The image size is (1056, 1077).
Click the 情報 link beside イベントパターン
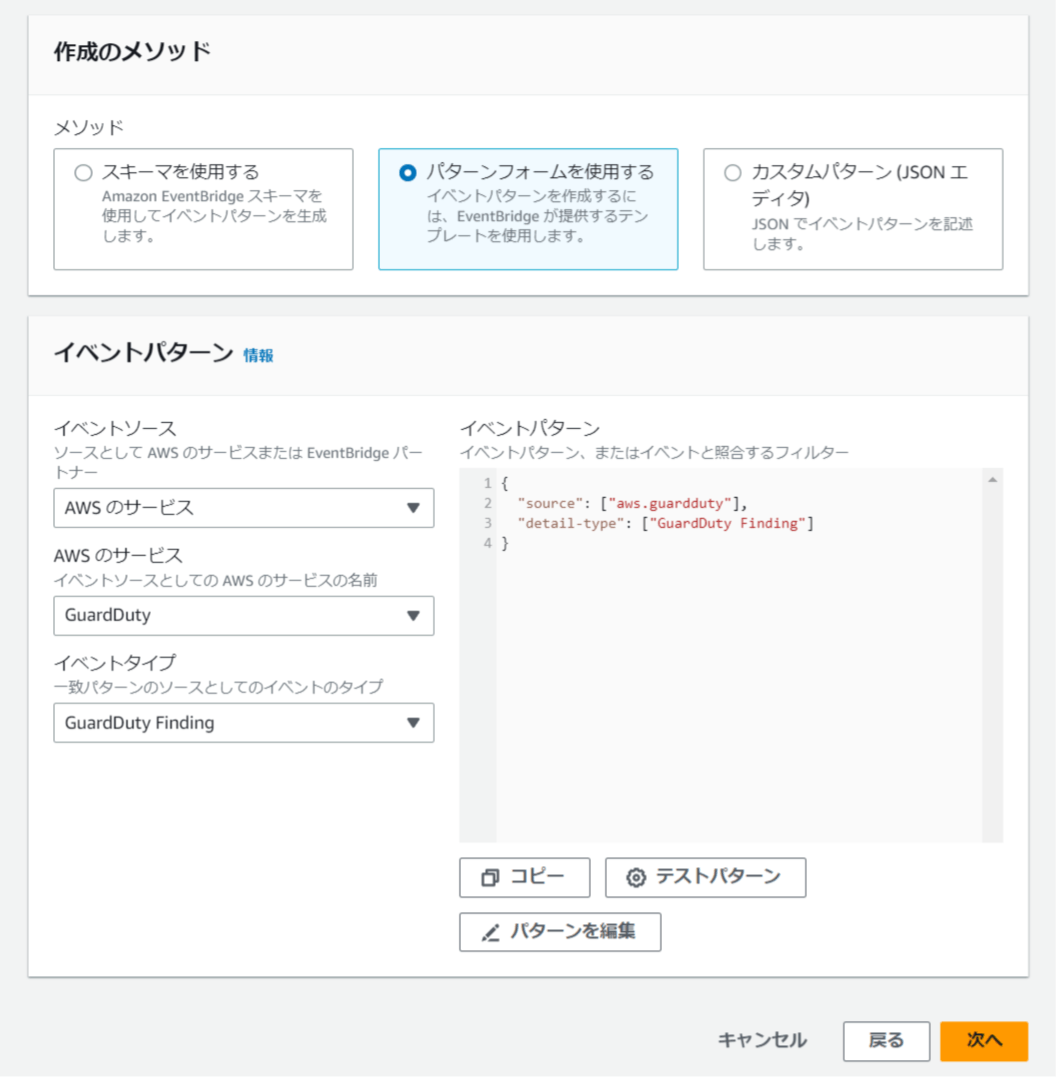(x=258, y=355)
